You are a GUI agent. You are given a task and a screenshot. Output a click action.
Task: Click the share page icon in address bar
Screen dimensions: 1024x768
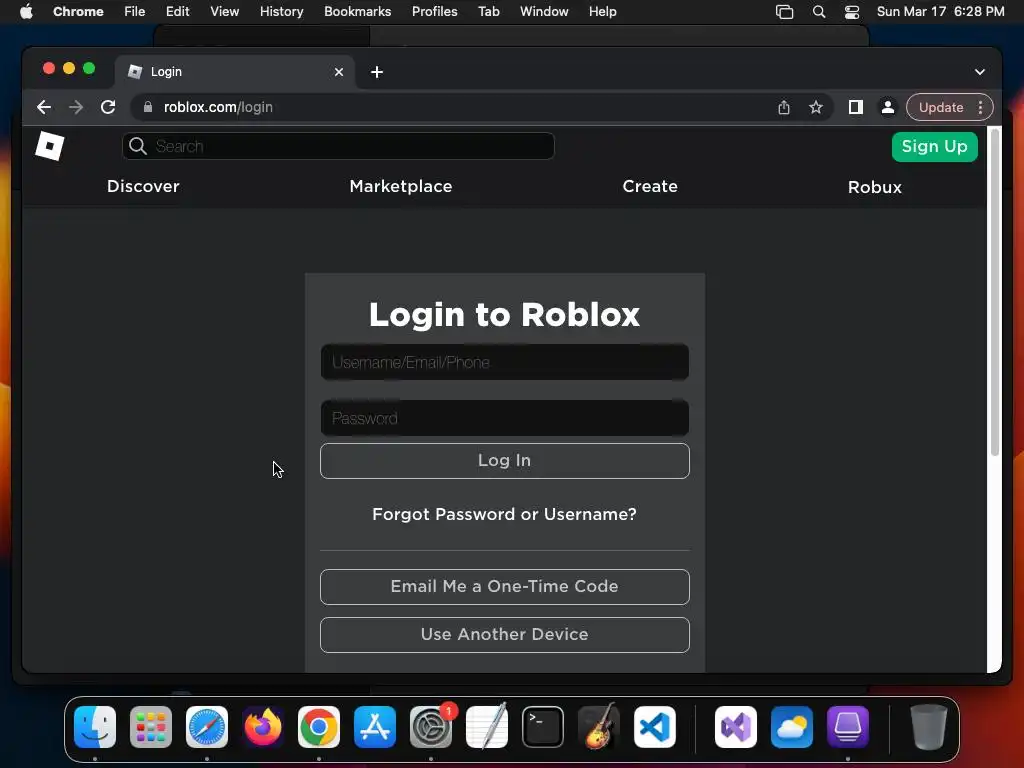coord(784,107)
